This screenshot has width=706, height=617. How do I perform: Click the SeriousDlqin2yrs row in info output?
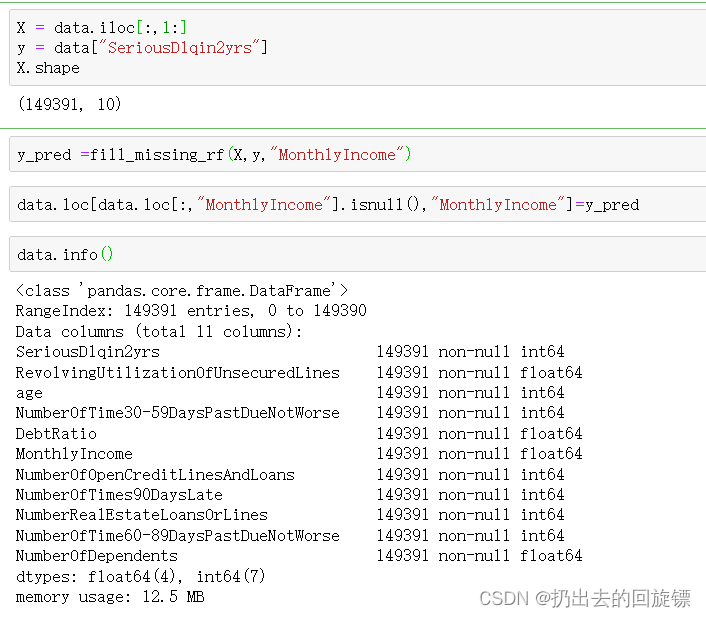(290, 351)
